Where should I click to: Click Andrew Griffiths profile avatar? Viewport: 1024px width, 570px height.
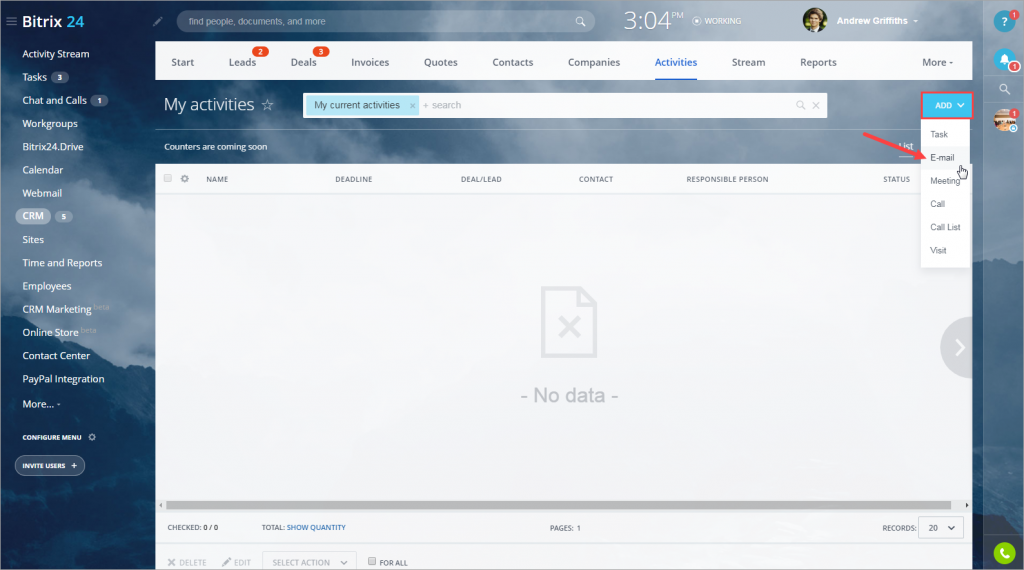point(814,21)
